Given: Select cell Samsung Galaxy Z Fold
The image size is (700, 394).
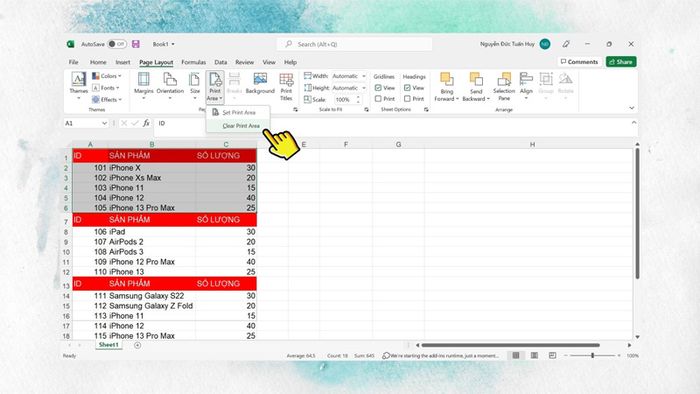Looking at the screenshot, I should coord(151,306).
